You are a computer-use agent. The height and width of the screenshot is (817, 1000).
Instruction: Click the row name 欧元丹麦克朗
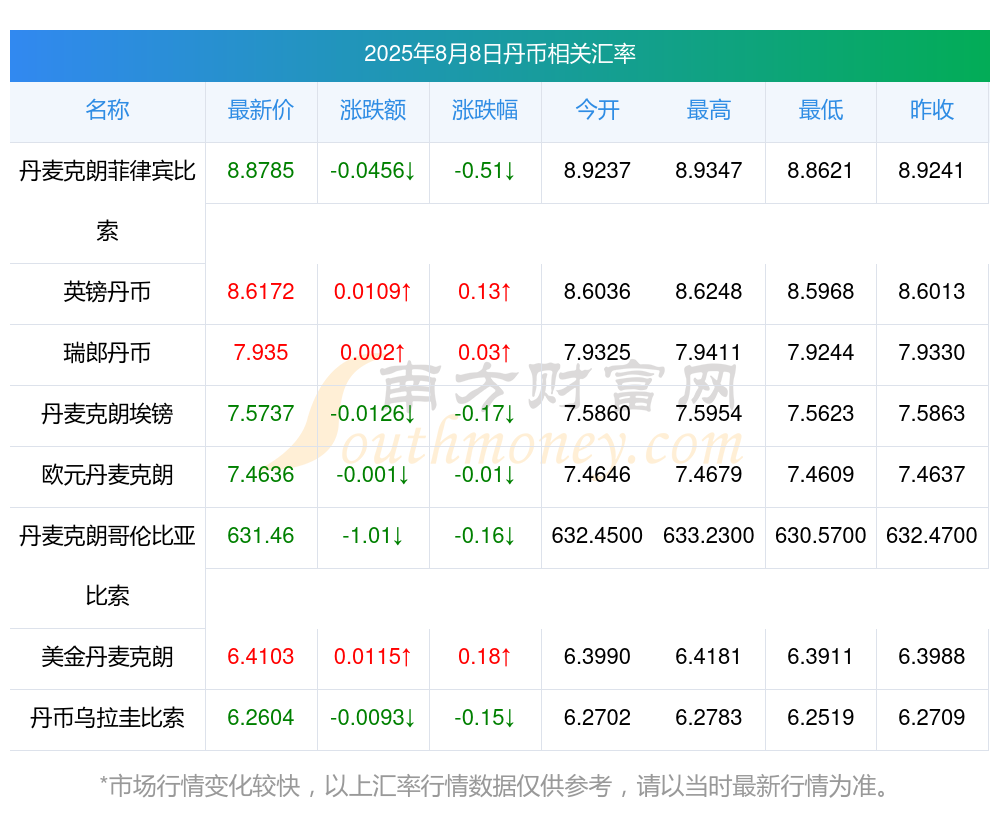(x=107, y=475)
